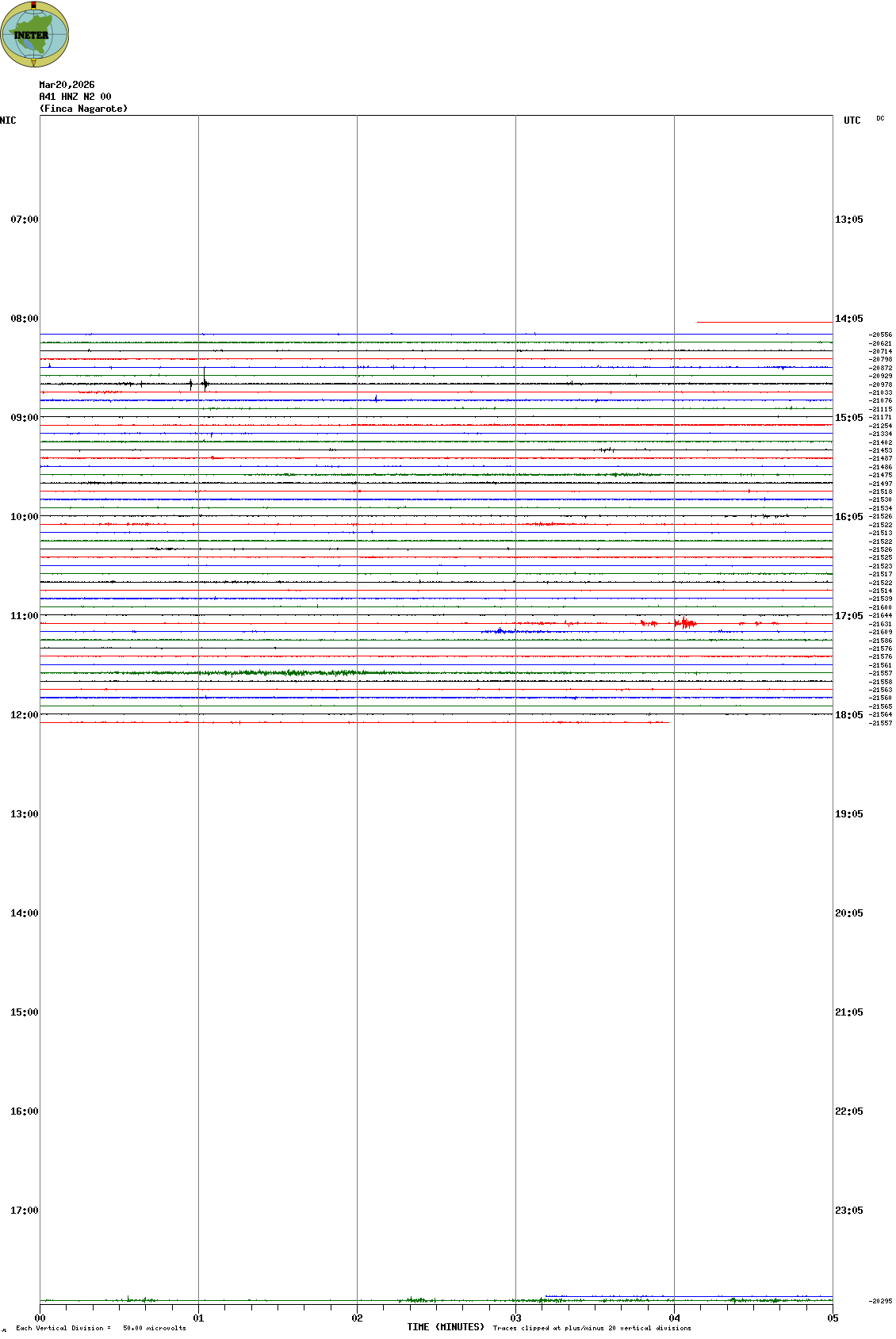This screenshot has height=1339, width=896.
Task: Click the -20295 DC value at bottom
Action: tap(880, 1301)
